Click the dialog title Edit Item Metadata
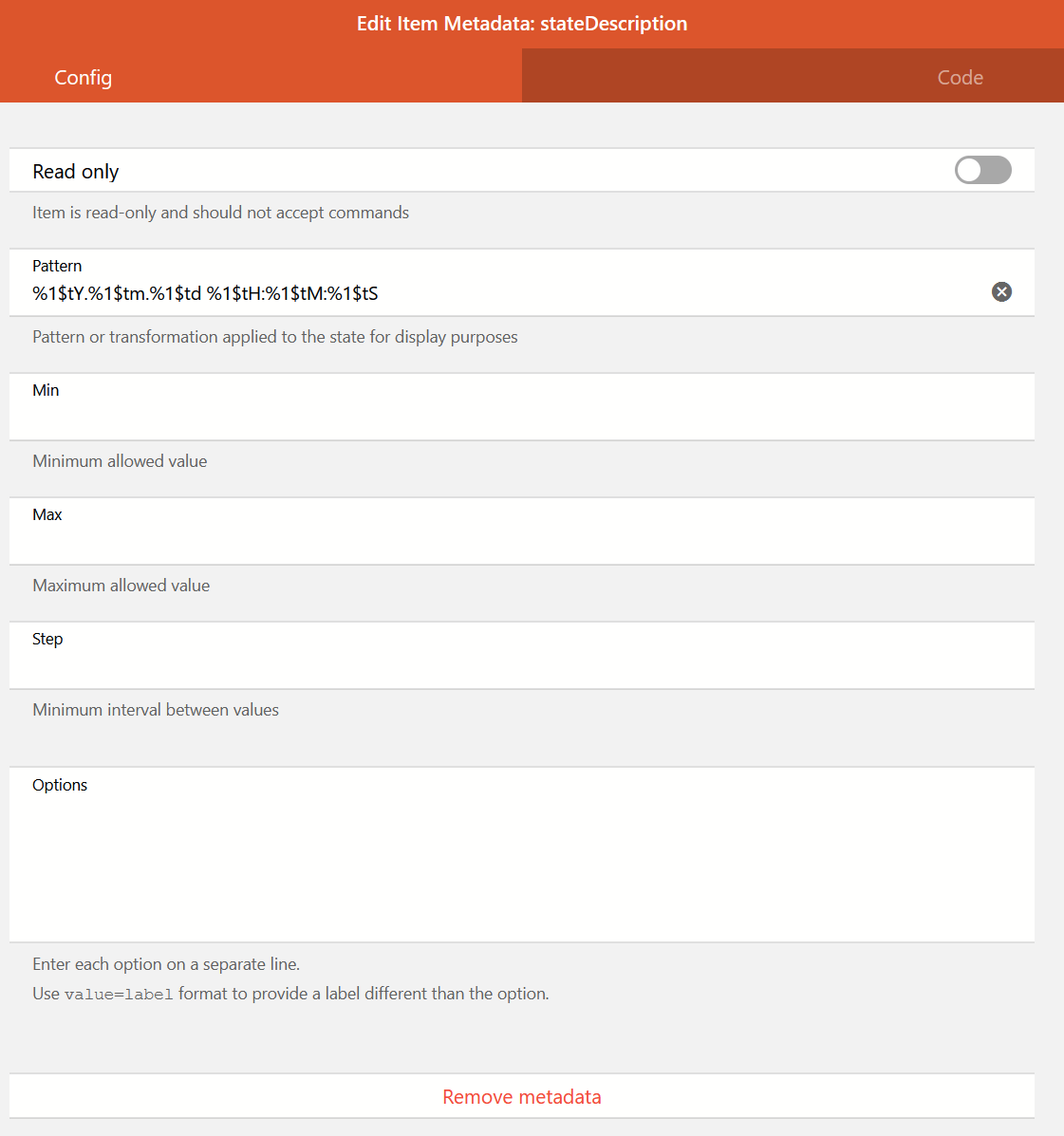1064x1136 pixels. [x=521, y=23]
